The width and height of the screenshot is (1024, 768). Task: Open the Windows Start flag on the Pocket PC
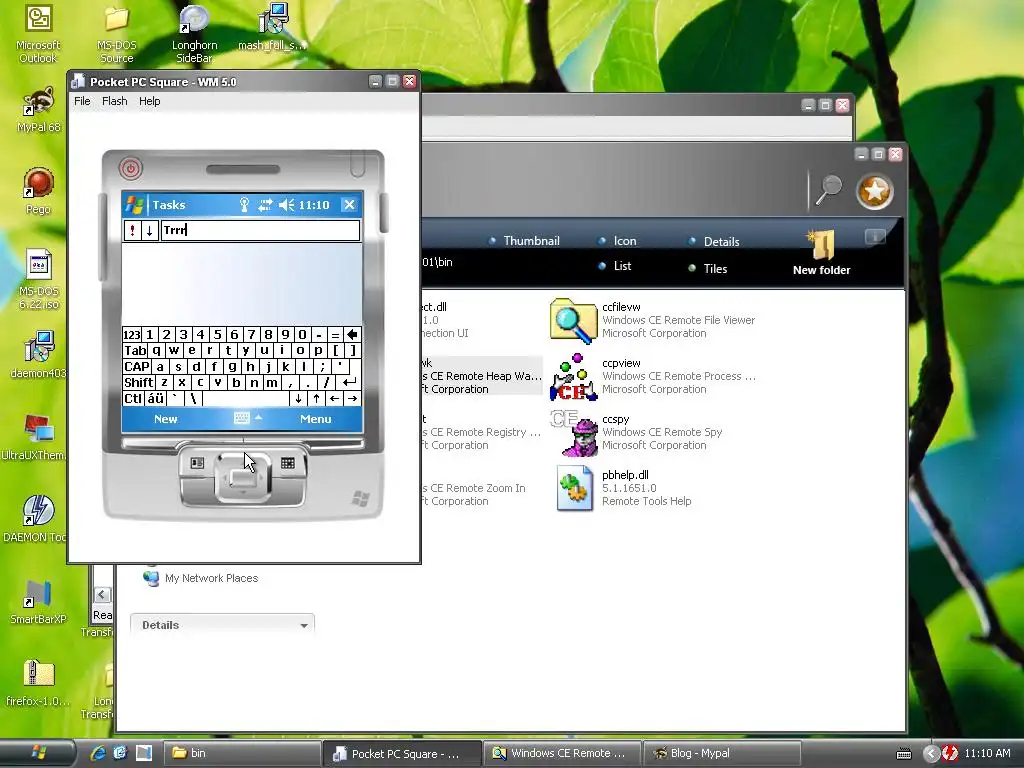click(x=135, y=205)
